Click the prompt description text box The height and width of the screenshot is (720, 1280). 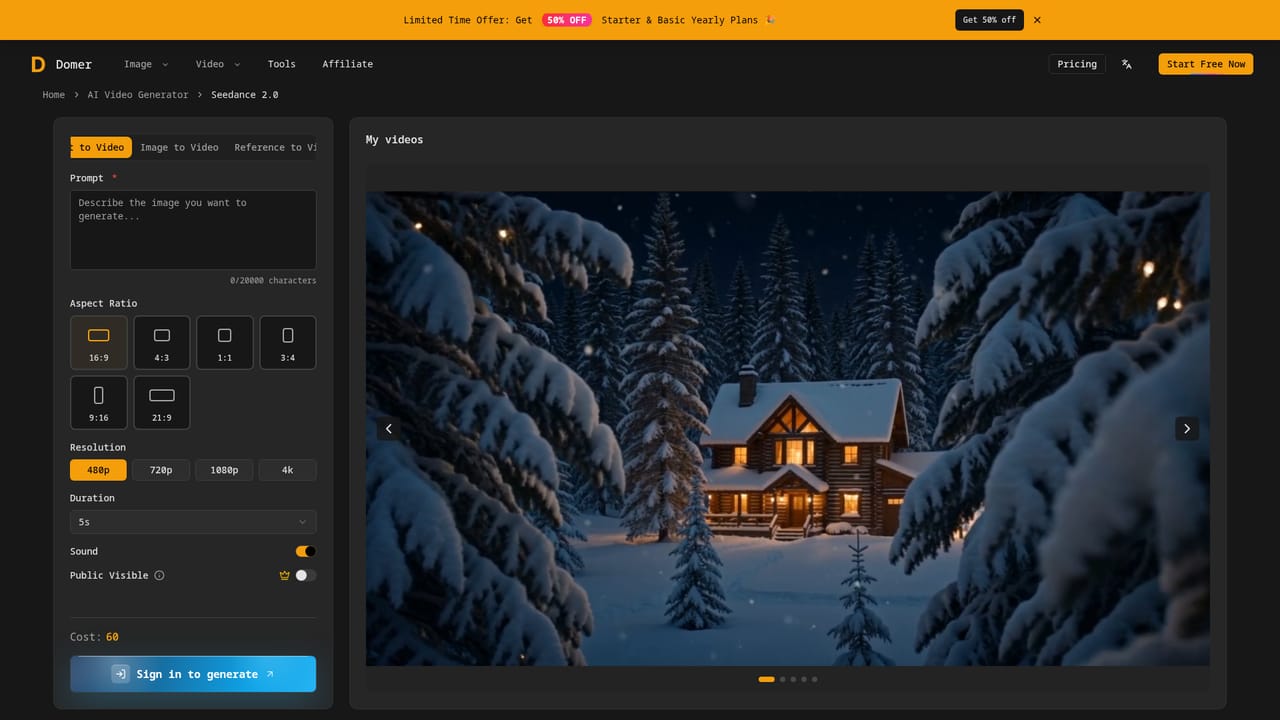click(x=193, y=230)
